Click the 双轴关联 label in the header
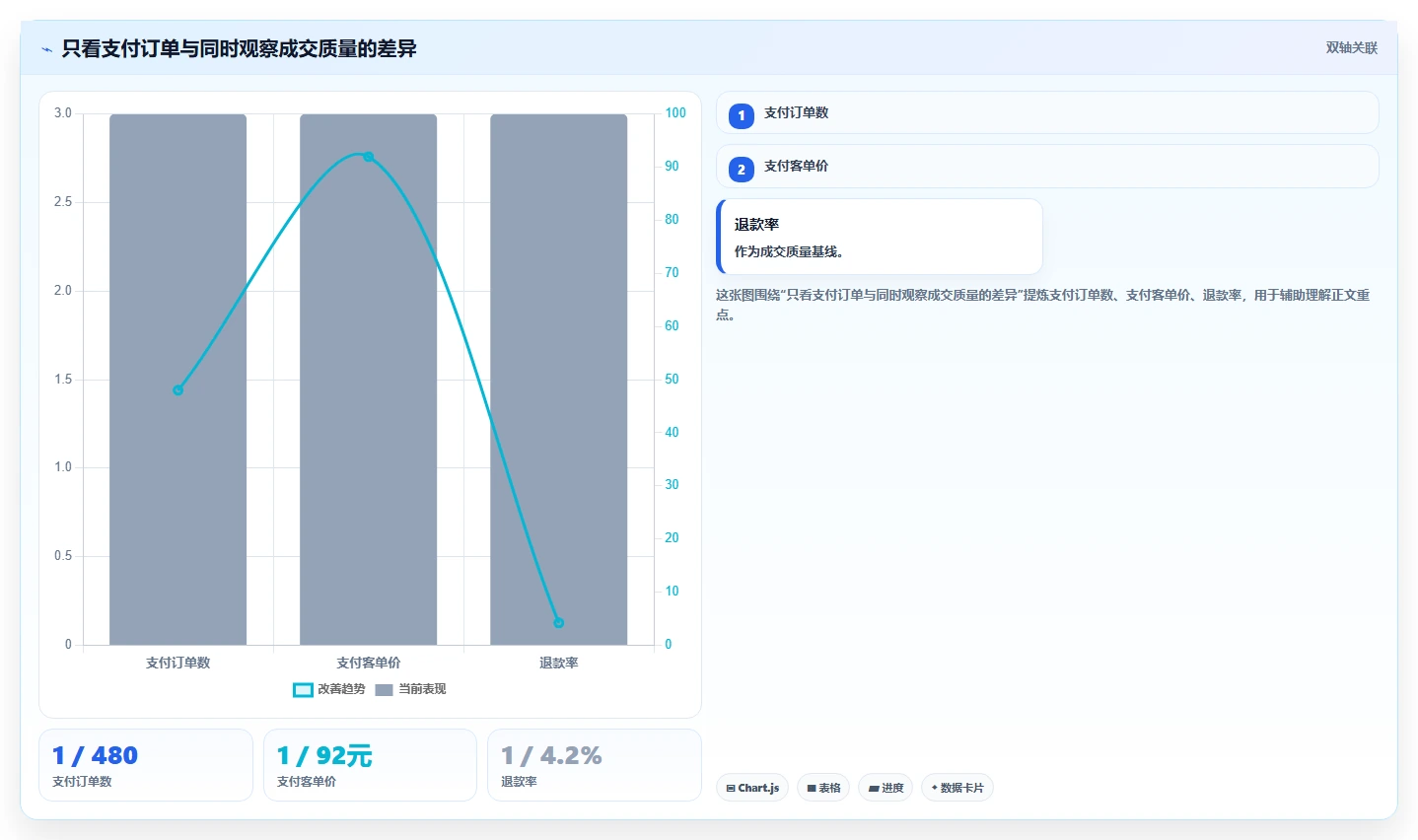 coord(1351,47)
